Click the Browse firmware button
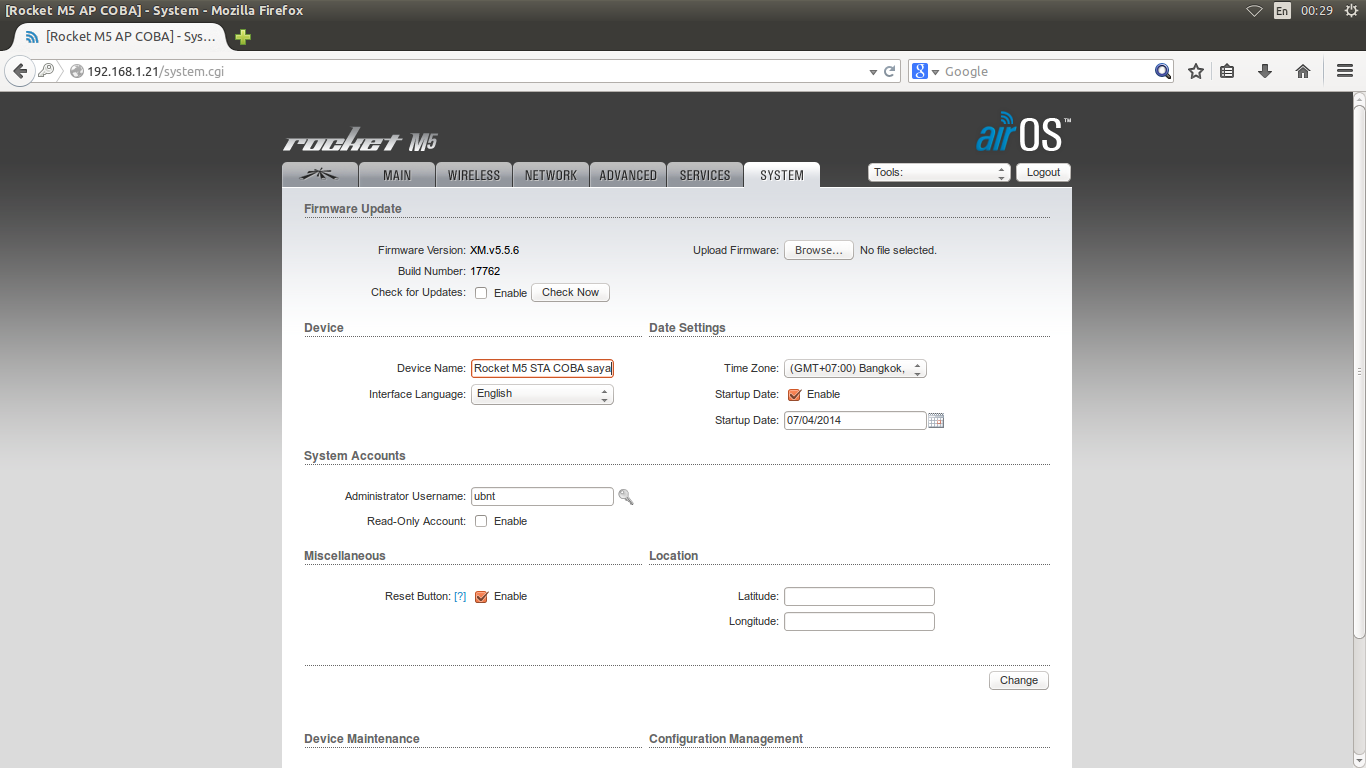 (819, 250)
